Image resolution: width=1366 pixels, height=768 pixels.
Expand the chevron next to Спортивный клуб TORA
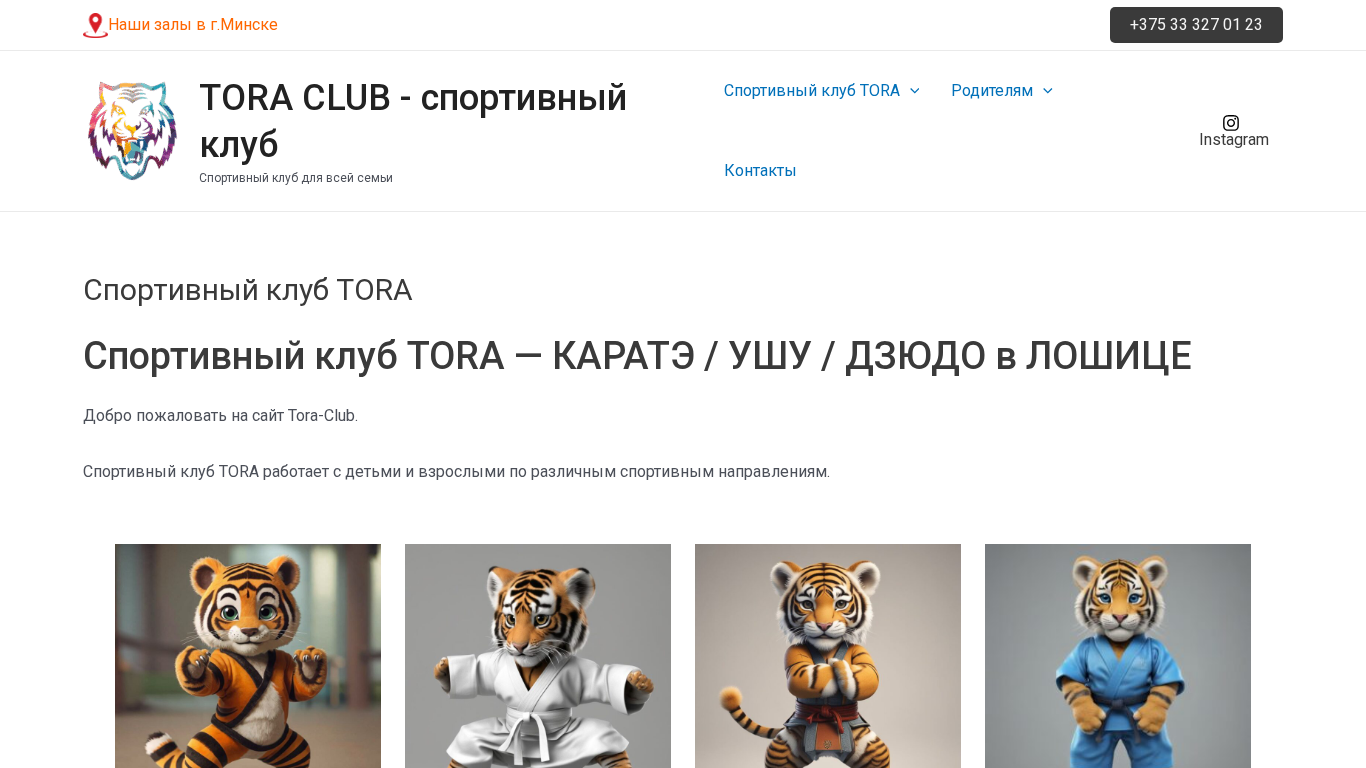914,91
